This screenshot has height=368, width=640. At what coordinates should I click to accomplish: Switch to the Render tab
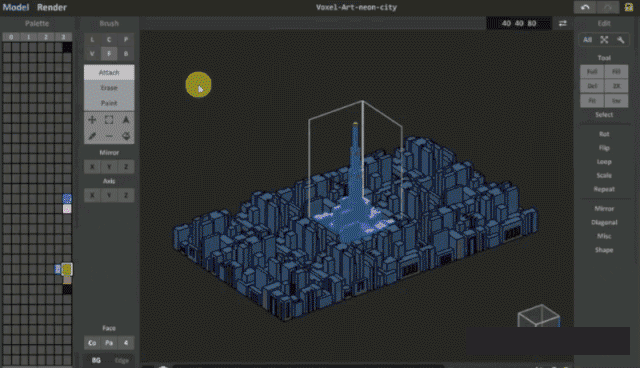tap(52, 7)
